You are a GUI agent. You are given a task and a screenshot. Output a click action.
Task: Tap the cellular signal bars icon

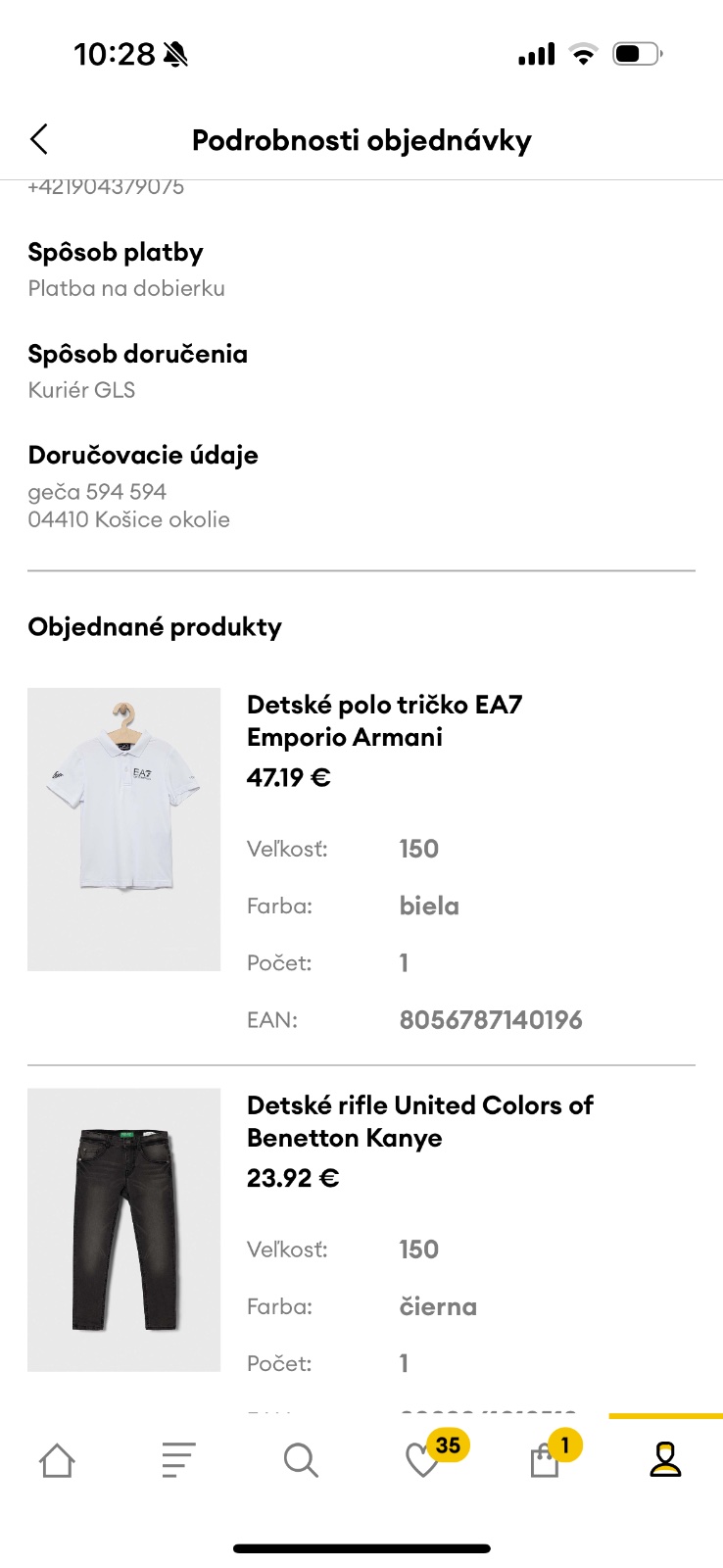(x=536, y=55)
